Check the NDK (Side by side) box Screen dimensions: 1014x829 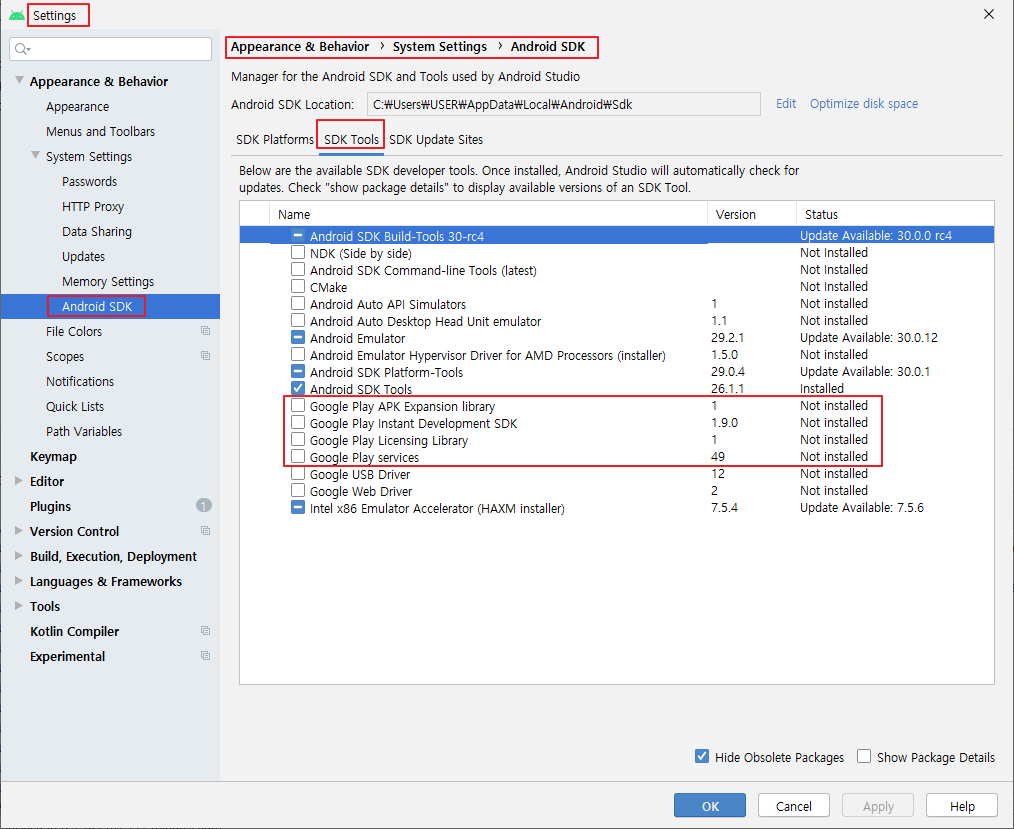[x=297, y=252]
